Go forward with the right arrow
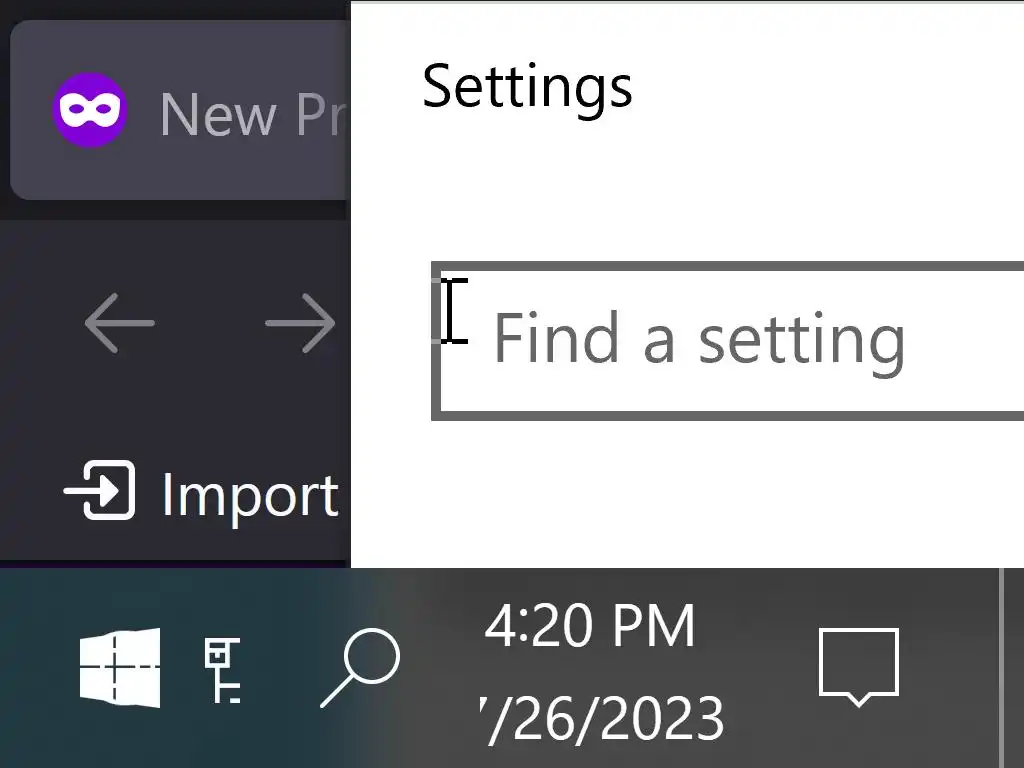Screen dimensions: 1024x768 (300, 323)
